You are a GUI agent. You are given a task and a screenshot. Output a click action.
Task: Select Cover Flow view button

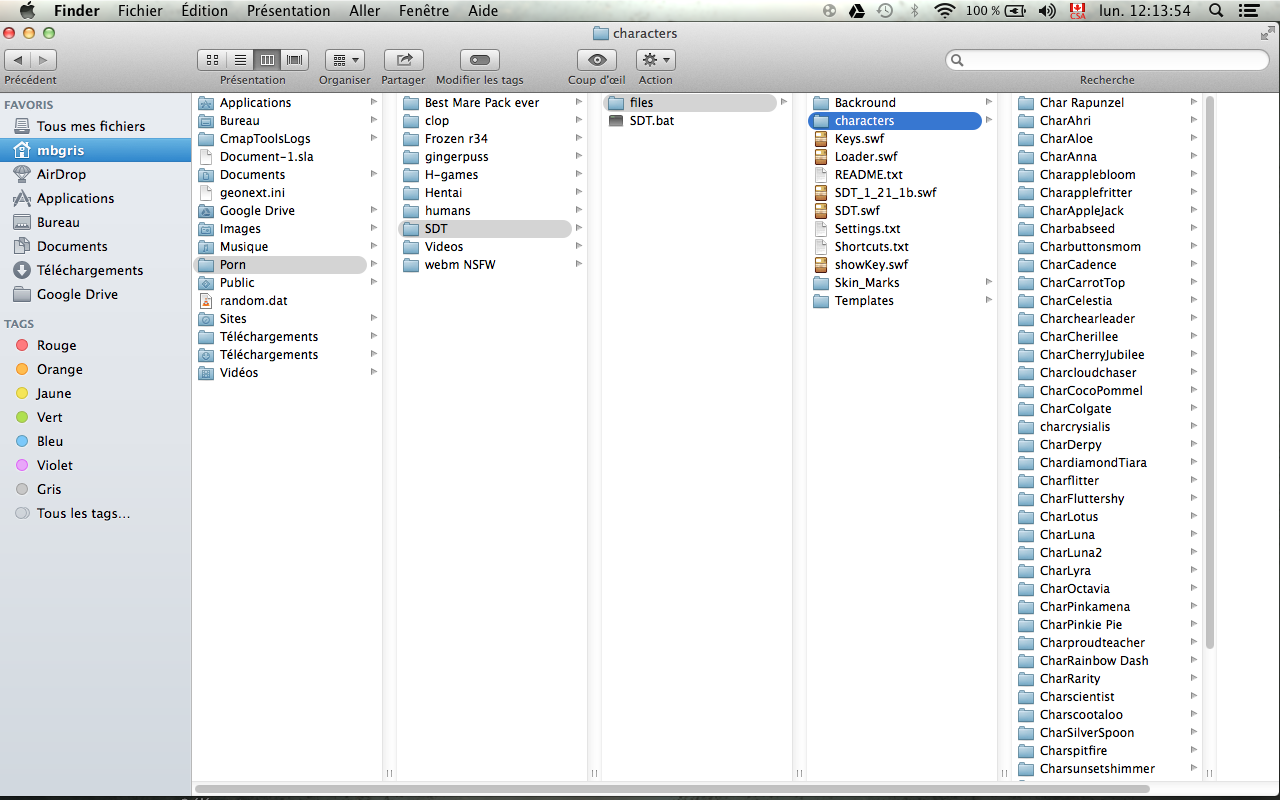click(x=295, y=60)
